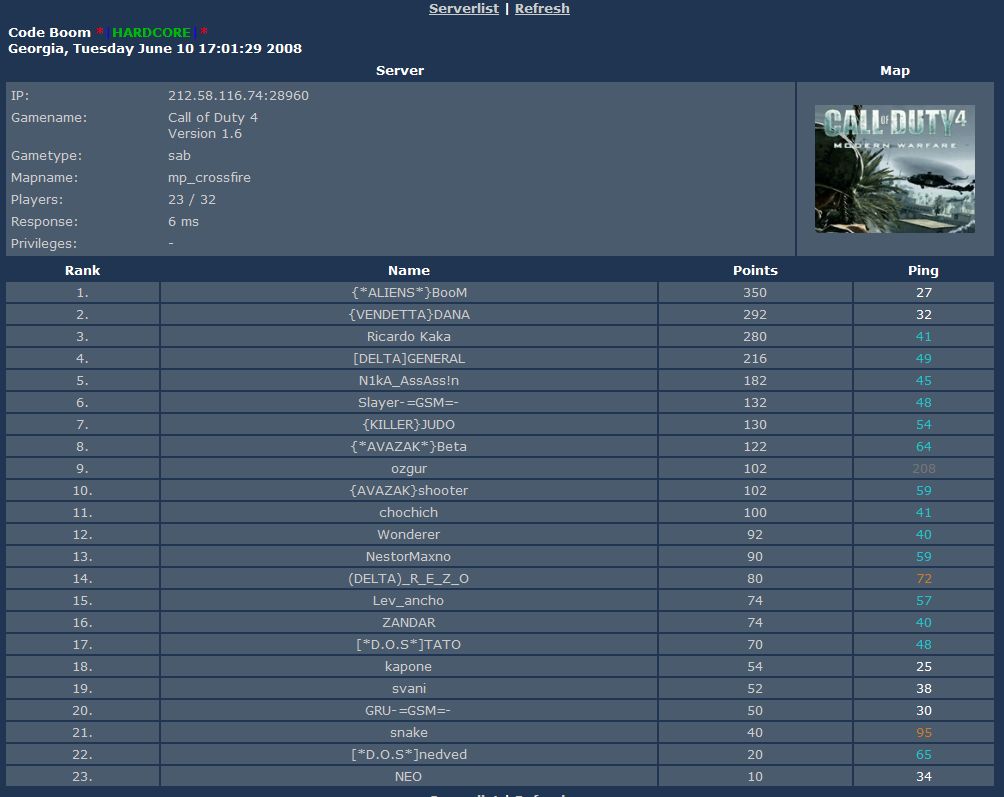Select player {VENDETTA}DANA
The width and height of the screenshot is (1004, 797).
409,315
